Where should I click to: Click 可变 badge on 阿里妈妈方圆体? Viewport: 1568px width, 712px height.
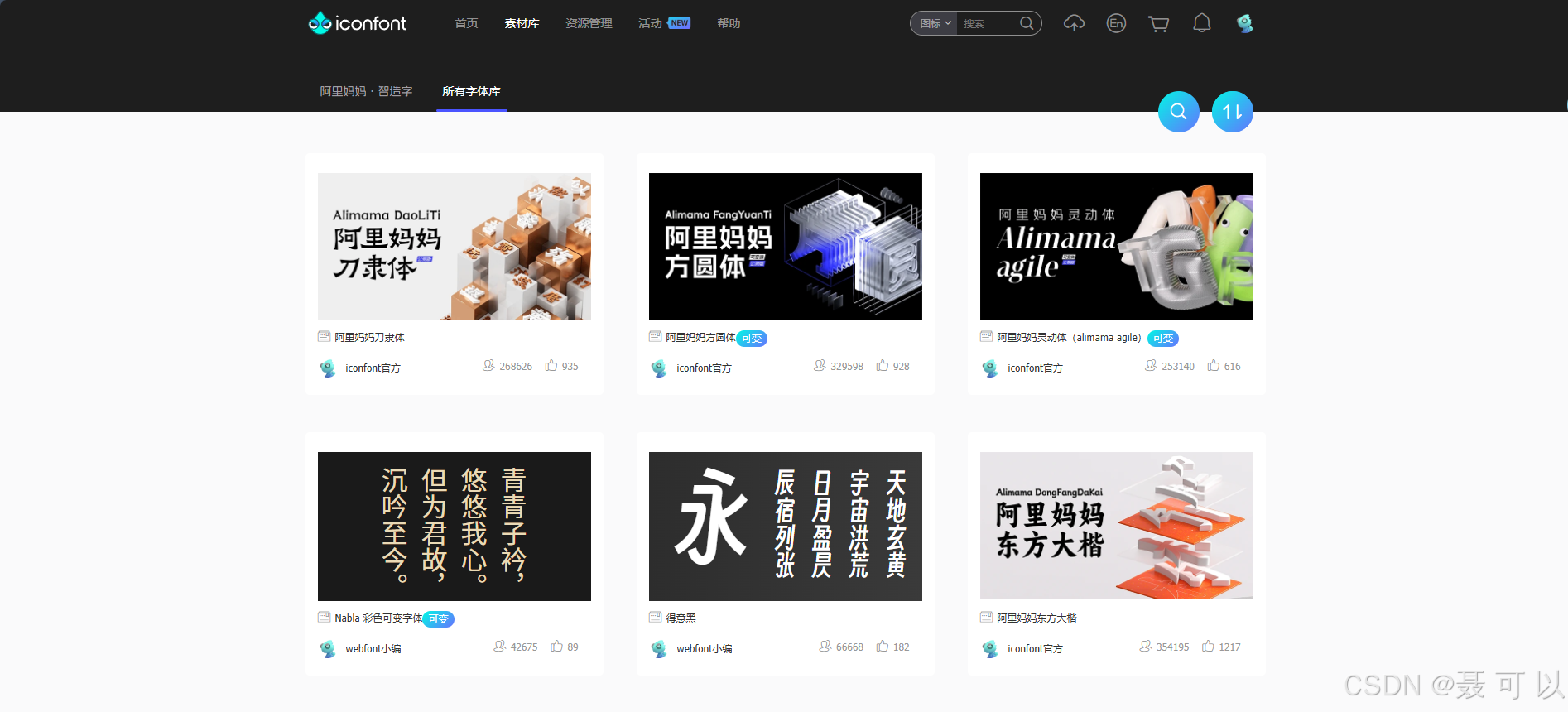tap(752, 339)
